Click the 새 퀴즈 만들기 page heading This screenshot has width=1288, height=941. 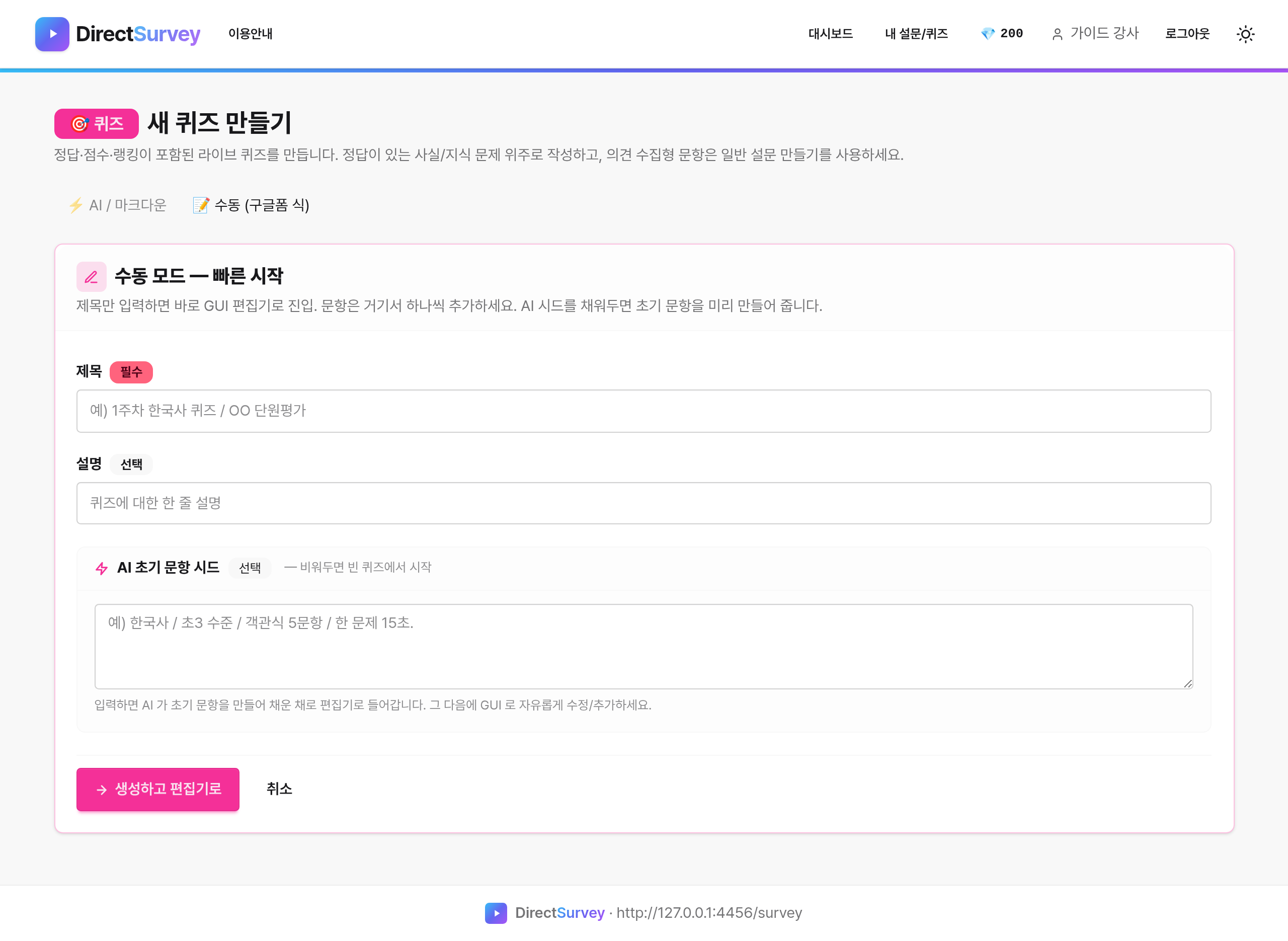[x=219, y=123]
